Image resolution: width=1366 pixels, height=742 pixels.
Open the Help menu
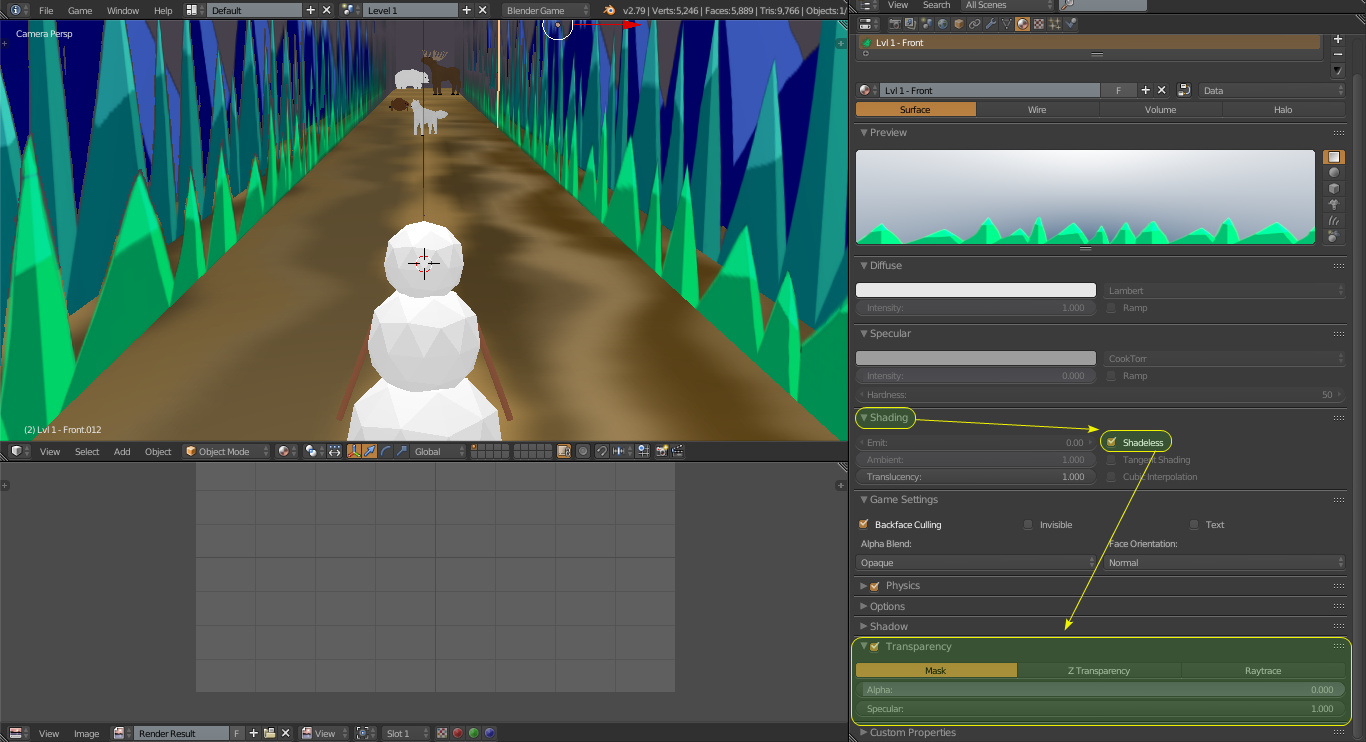163,10
